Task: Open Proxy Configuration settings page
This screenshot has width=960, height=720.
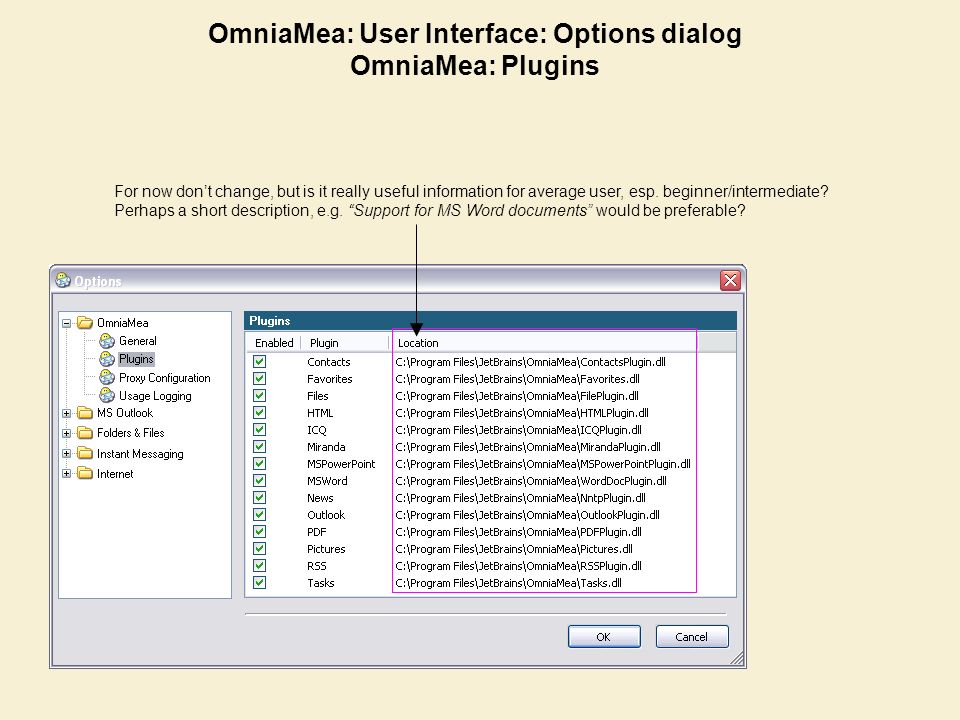Action: [x=165, y=378]
